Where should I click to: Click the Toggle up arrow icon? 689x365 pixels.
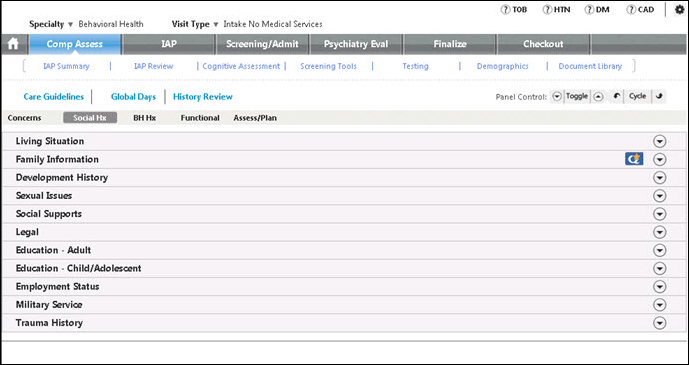(598, 97)
